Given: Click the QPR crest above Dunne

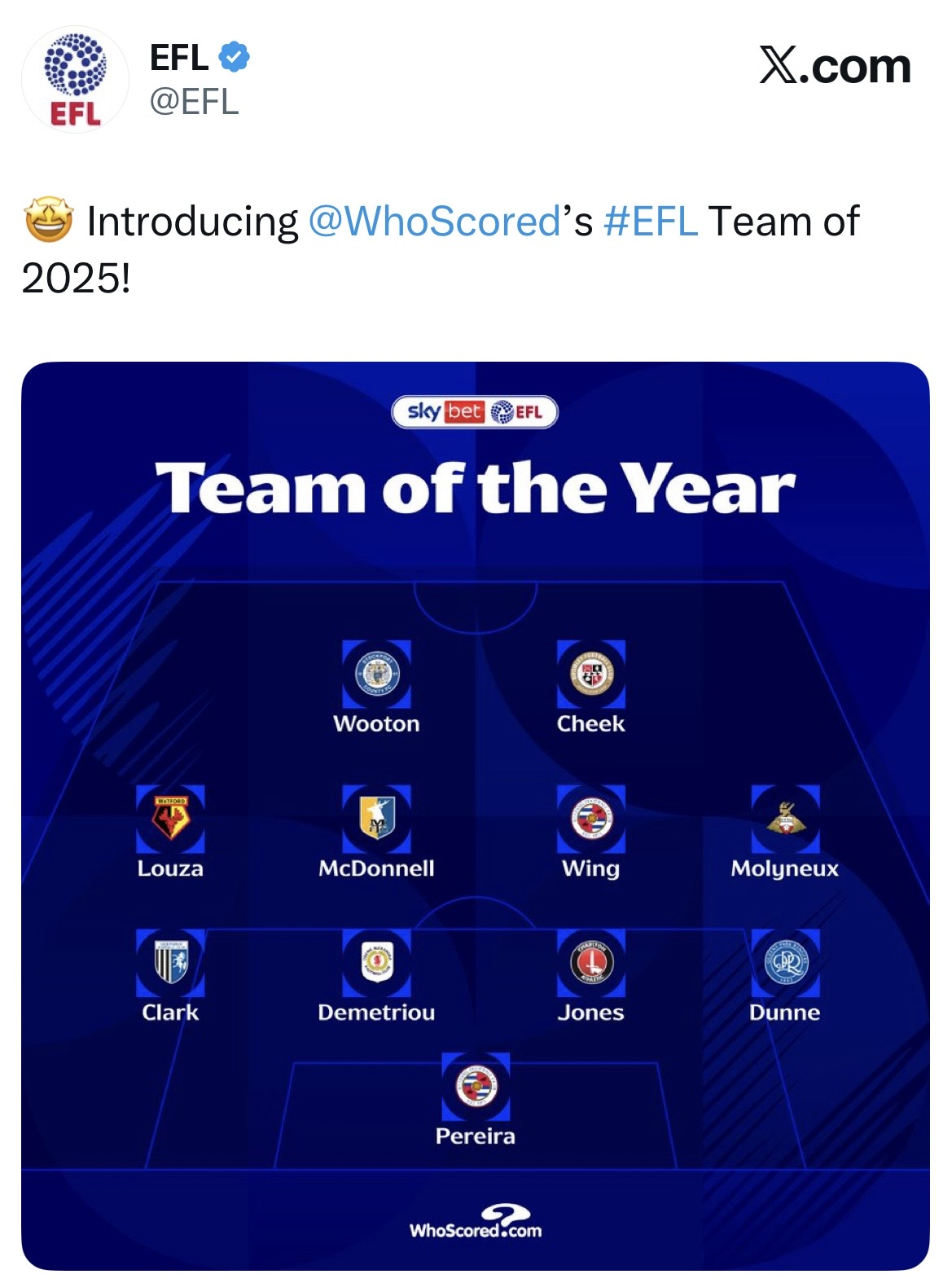Looking at the screenshot, I should tap(785, 963).
